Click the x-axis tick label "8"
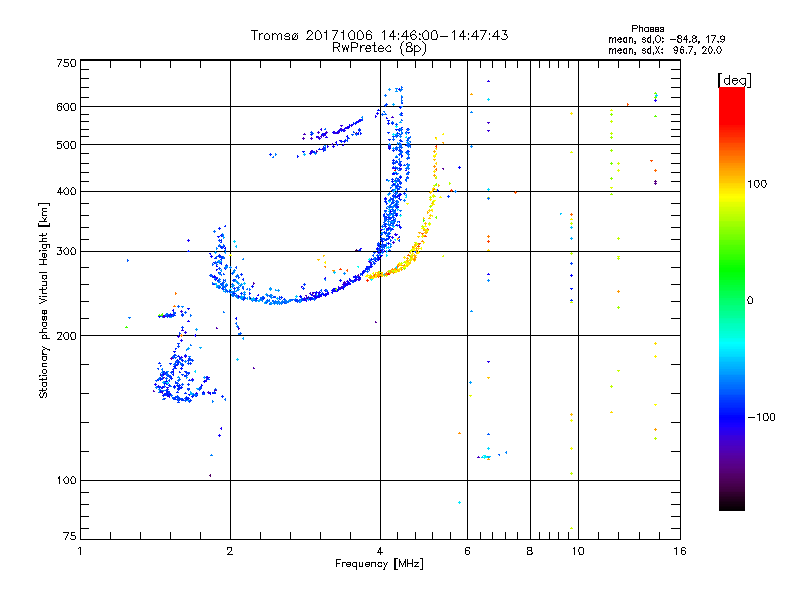Screen dimensions: 800x600 (x=530, y=551)
